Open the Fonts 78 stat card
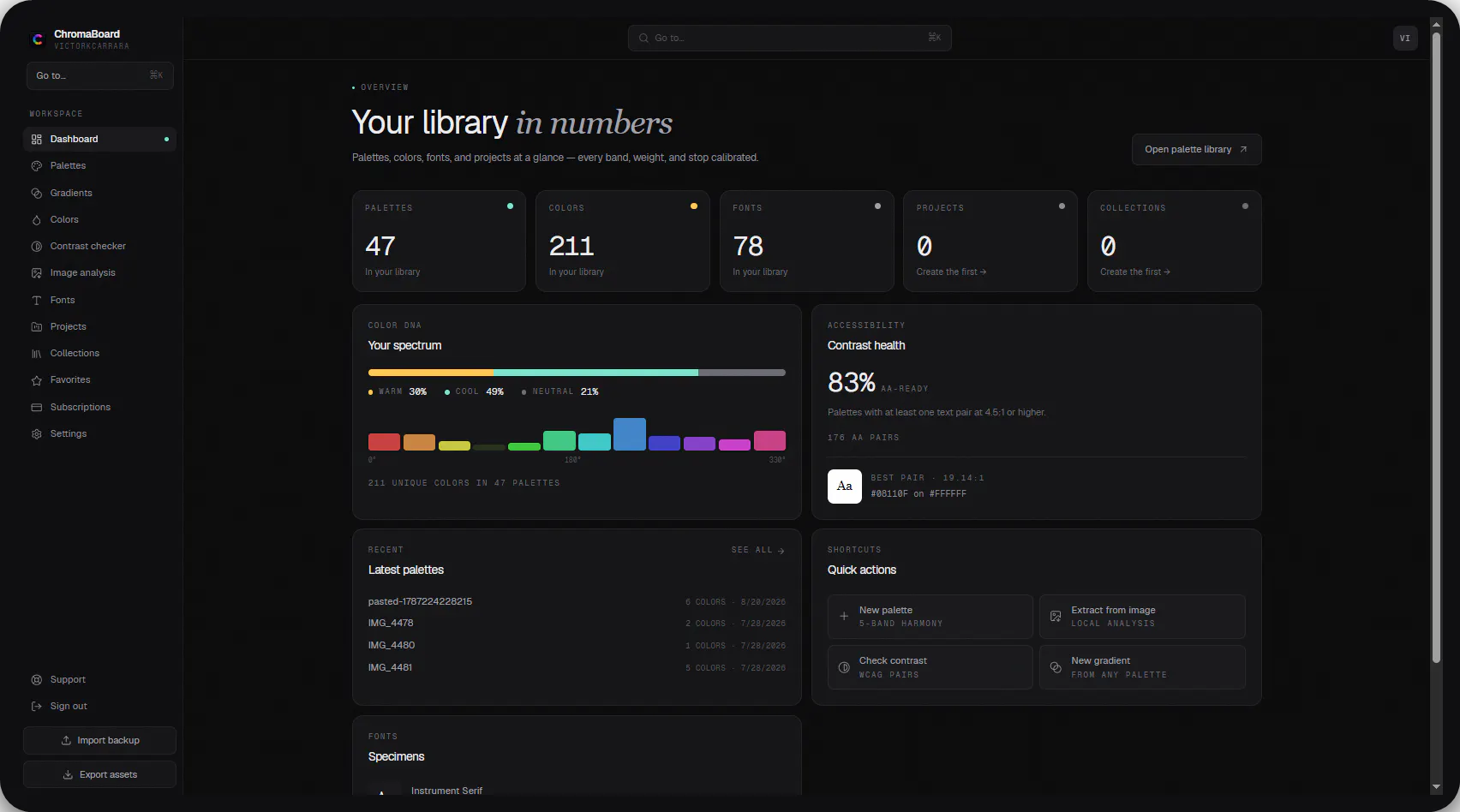1460x812 pixels. point(806,241)
